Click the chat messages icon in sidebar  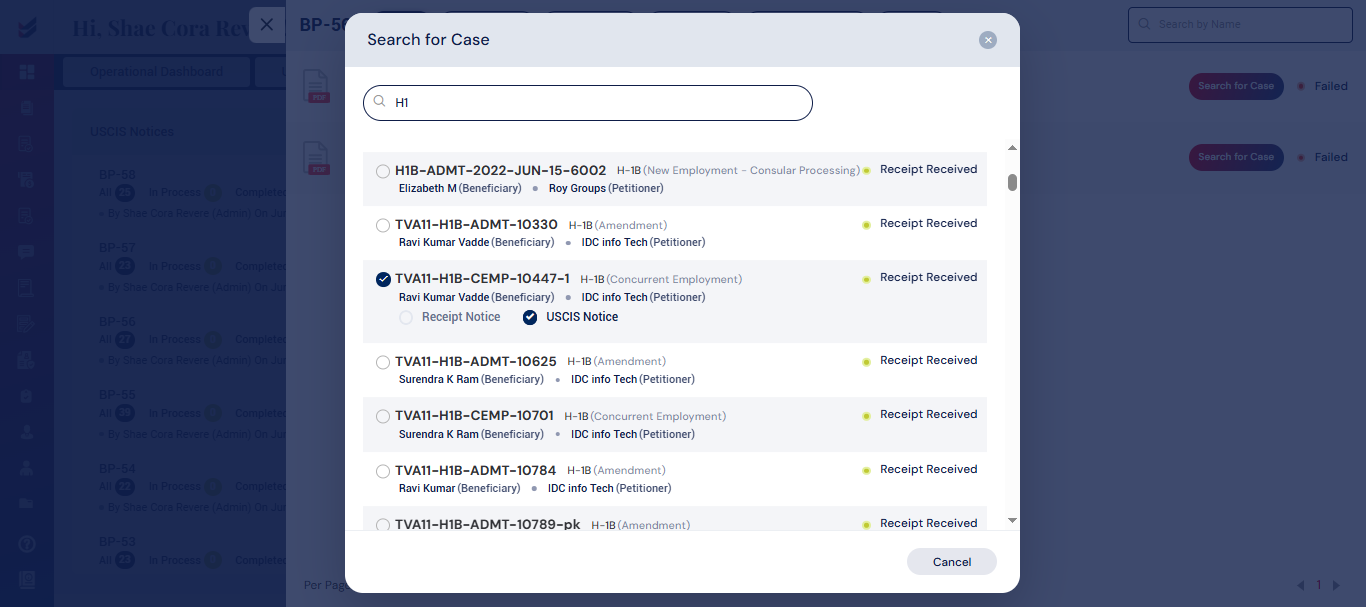(27, 252)
